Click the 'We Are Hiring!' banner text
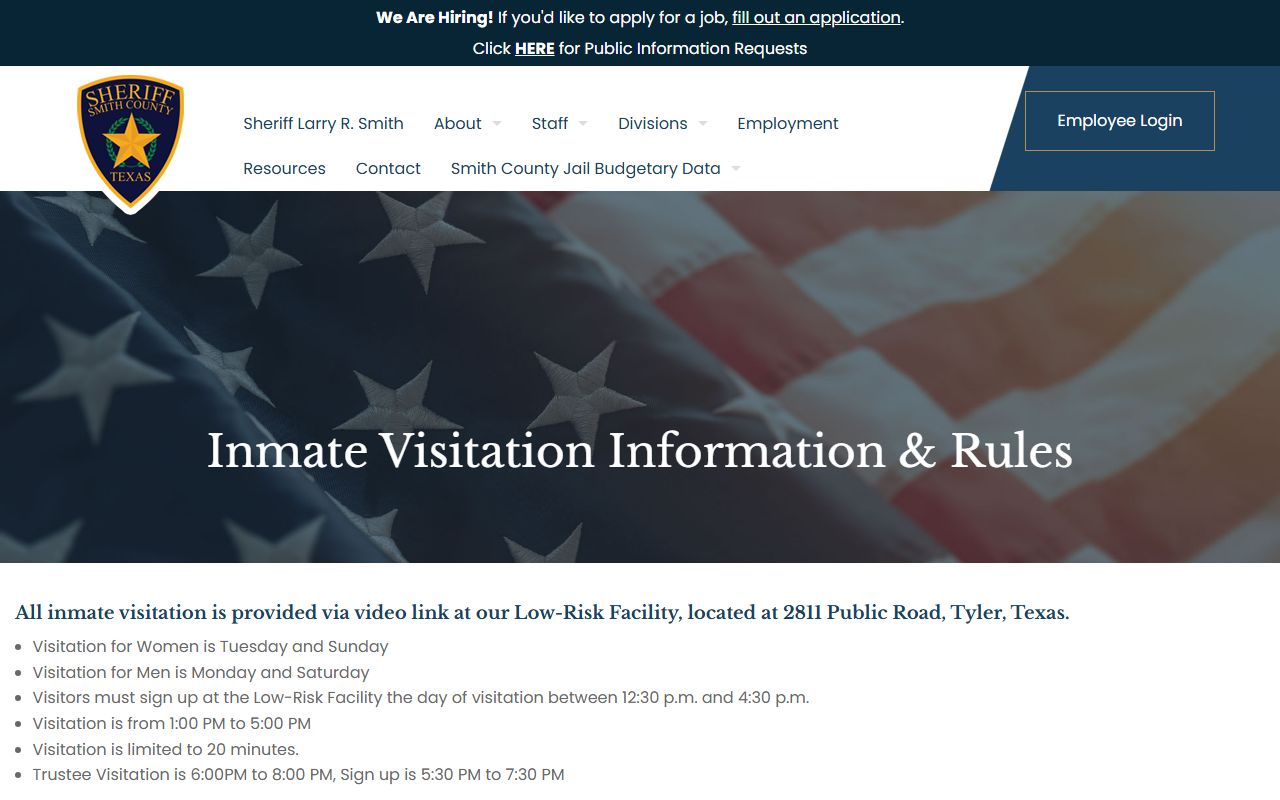This screenshot has height=800, width=1280. pos(435,17)
